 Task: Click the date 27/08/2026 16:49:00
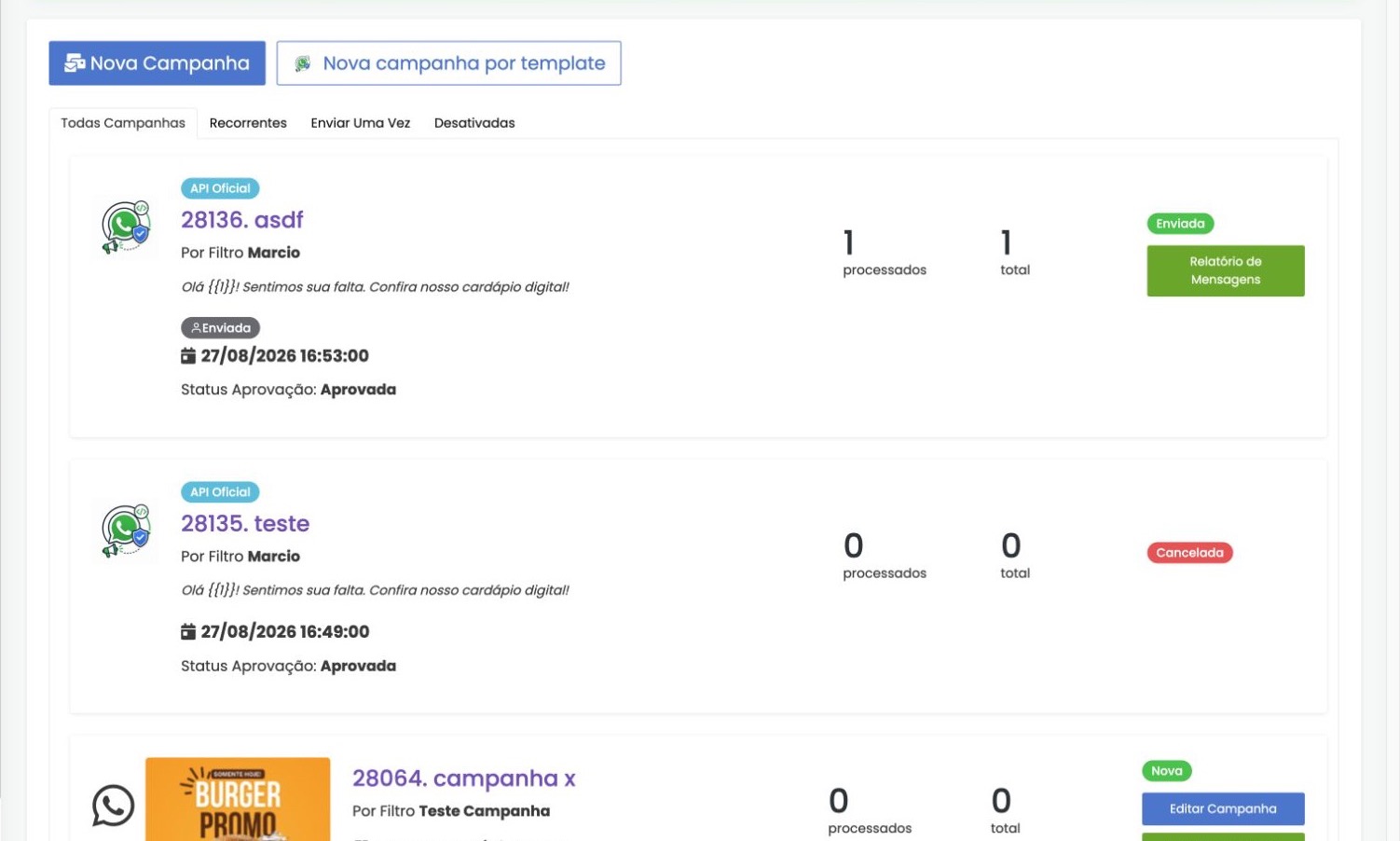[x=285, y=632]
